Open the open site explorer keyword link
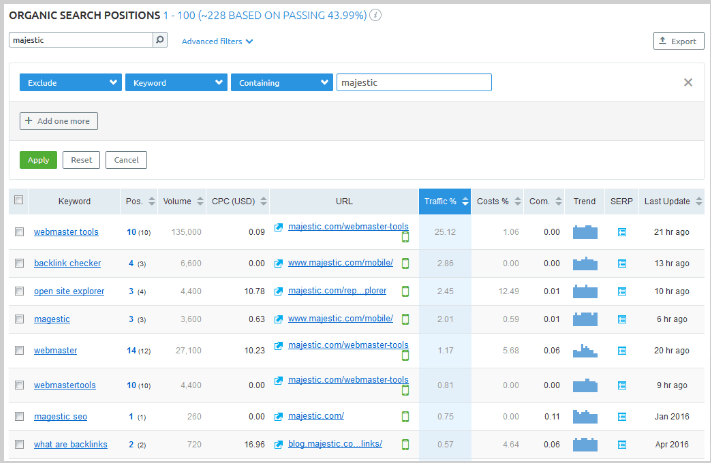 69,291
